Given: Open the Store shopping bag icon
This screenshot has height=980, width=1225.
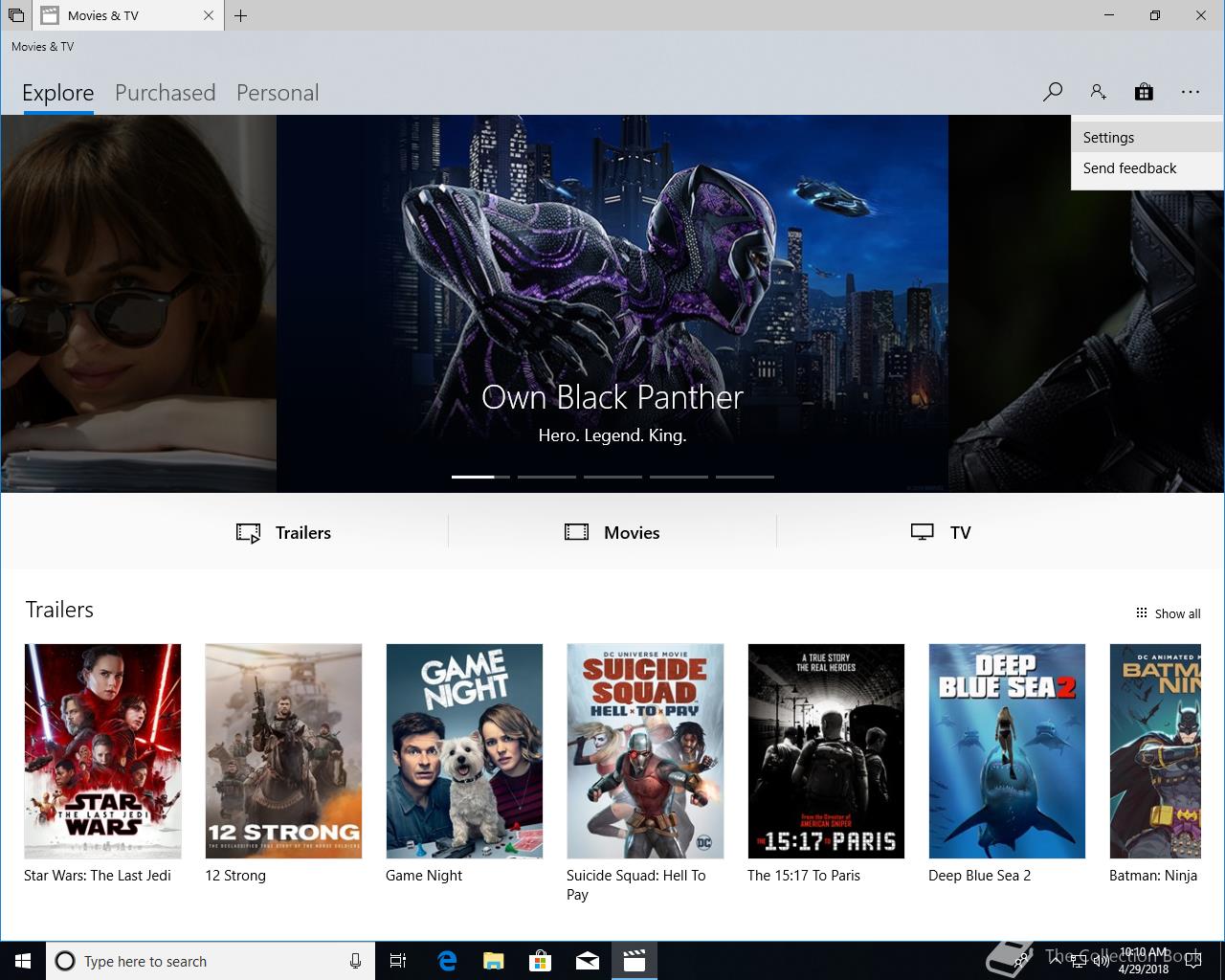Looking at the screenshot, I should coord(1144,92).
